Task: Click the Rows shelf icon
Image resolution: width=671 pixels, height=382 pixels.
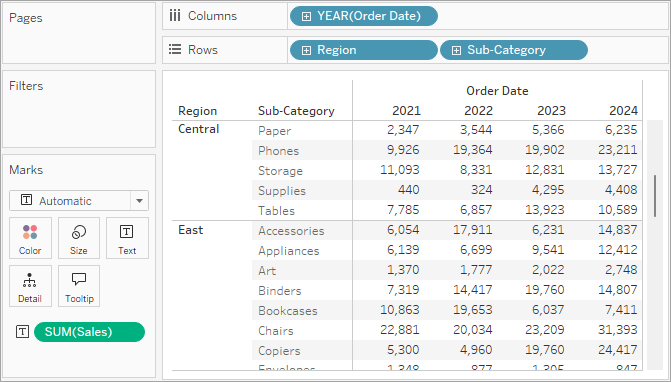Action: pyautogui.click(x=175, y=50)
